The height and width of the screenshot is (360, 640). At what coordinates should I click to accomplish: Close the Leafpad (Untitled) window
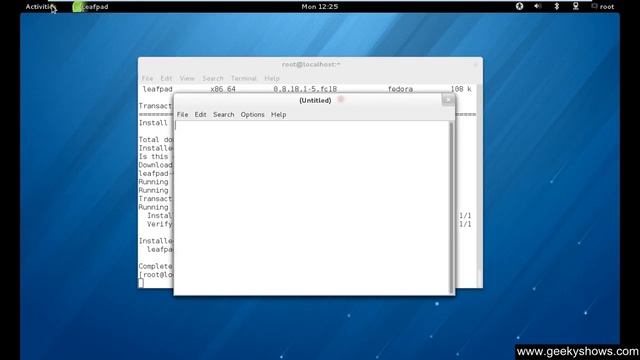coord(448,100)
